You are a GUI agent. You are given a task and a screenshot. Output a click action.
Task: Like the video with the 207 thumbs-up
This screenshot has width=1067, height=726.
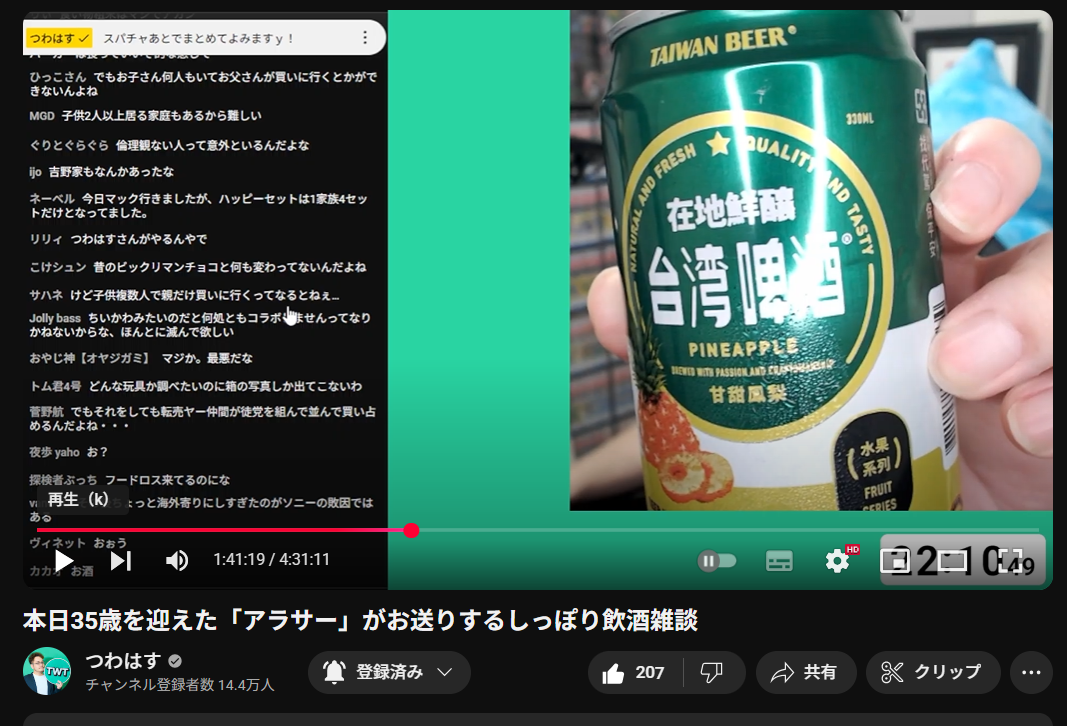(x=635, y=672)
